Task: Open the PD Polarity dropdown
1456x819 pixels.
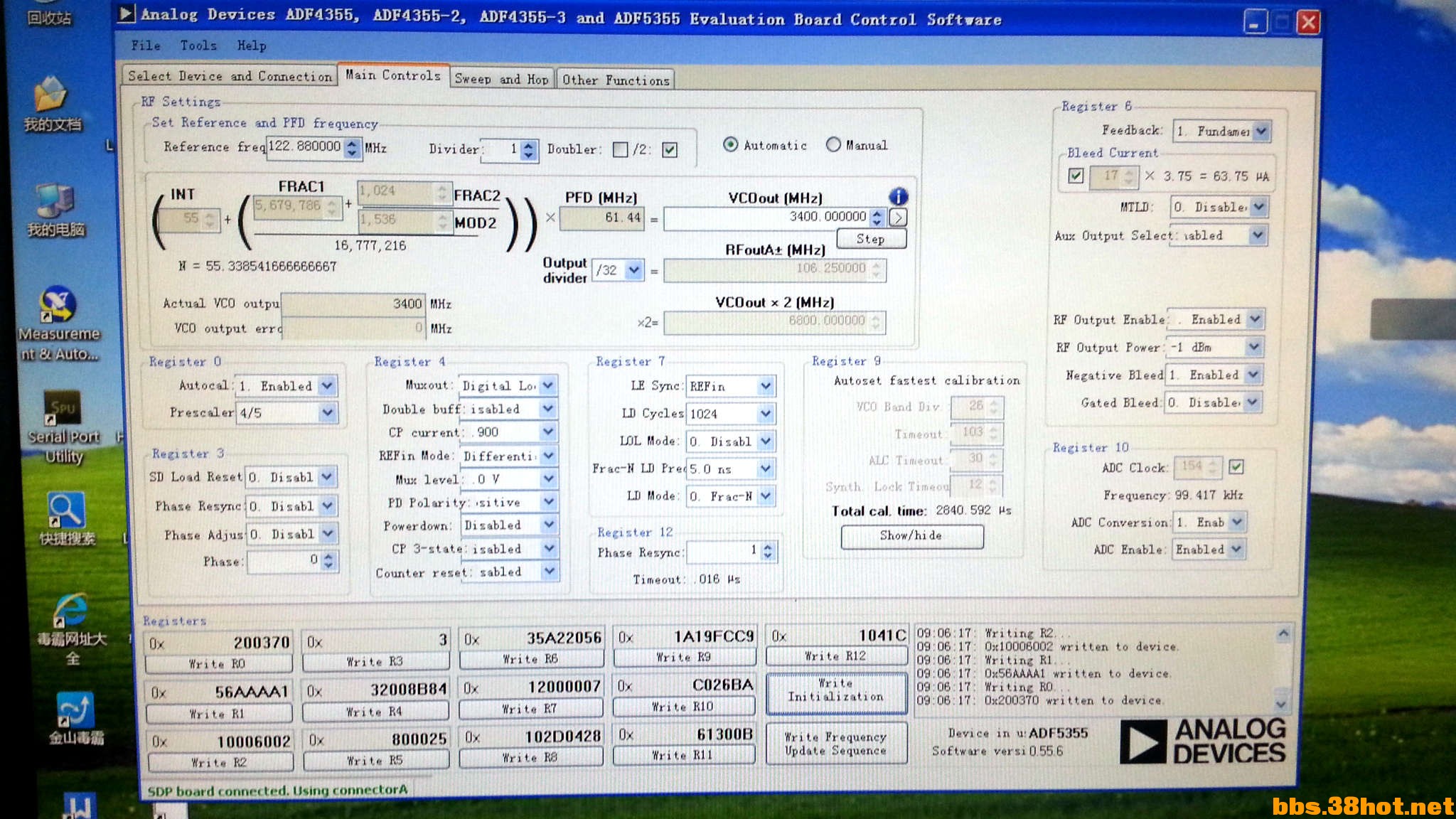Action: coord(509,502)
